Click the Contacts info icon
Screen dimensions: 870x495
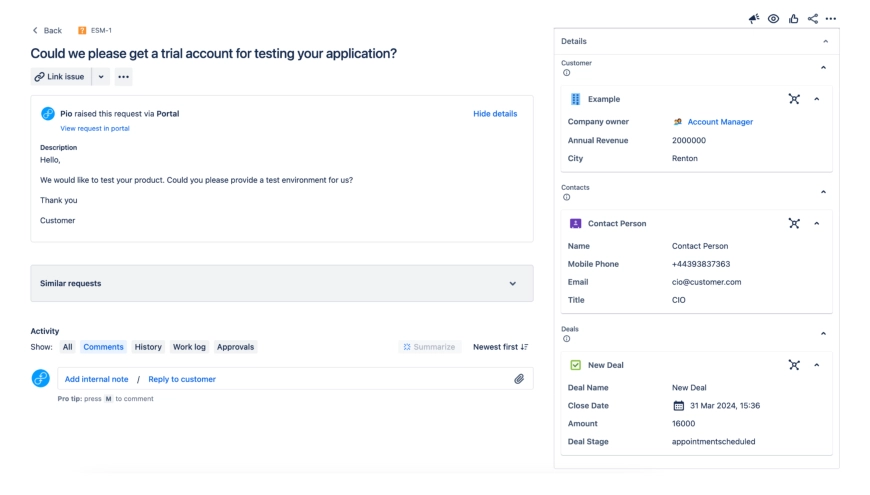click(566, 197)
